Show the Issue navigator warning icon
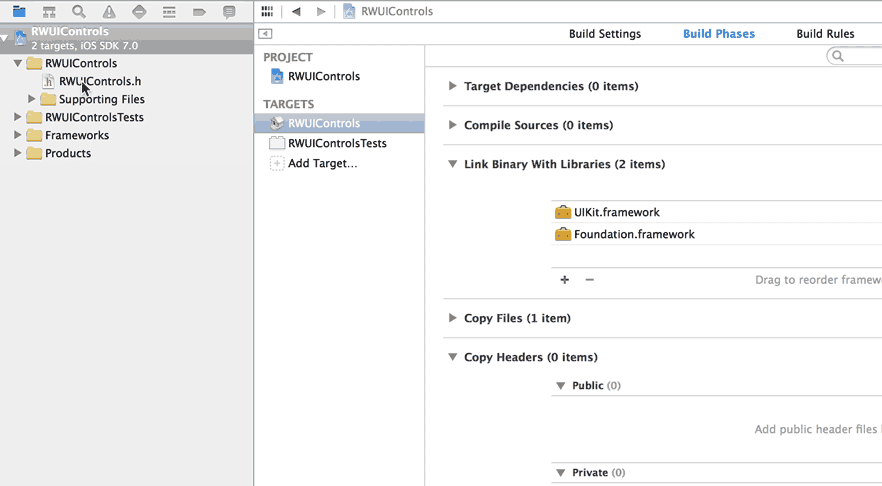Screen dimensions: 882x486 click(x=109, y=11)
